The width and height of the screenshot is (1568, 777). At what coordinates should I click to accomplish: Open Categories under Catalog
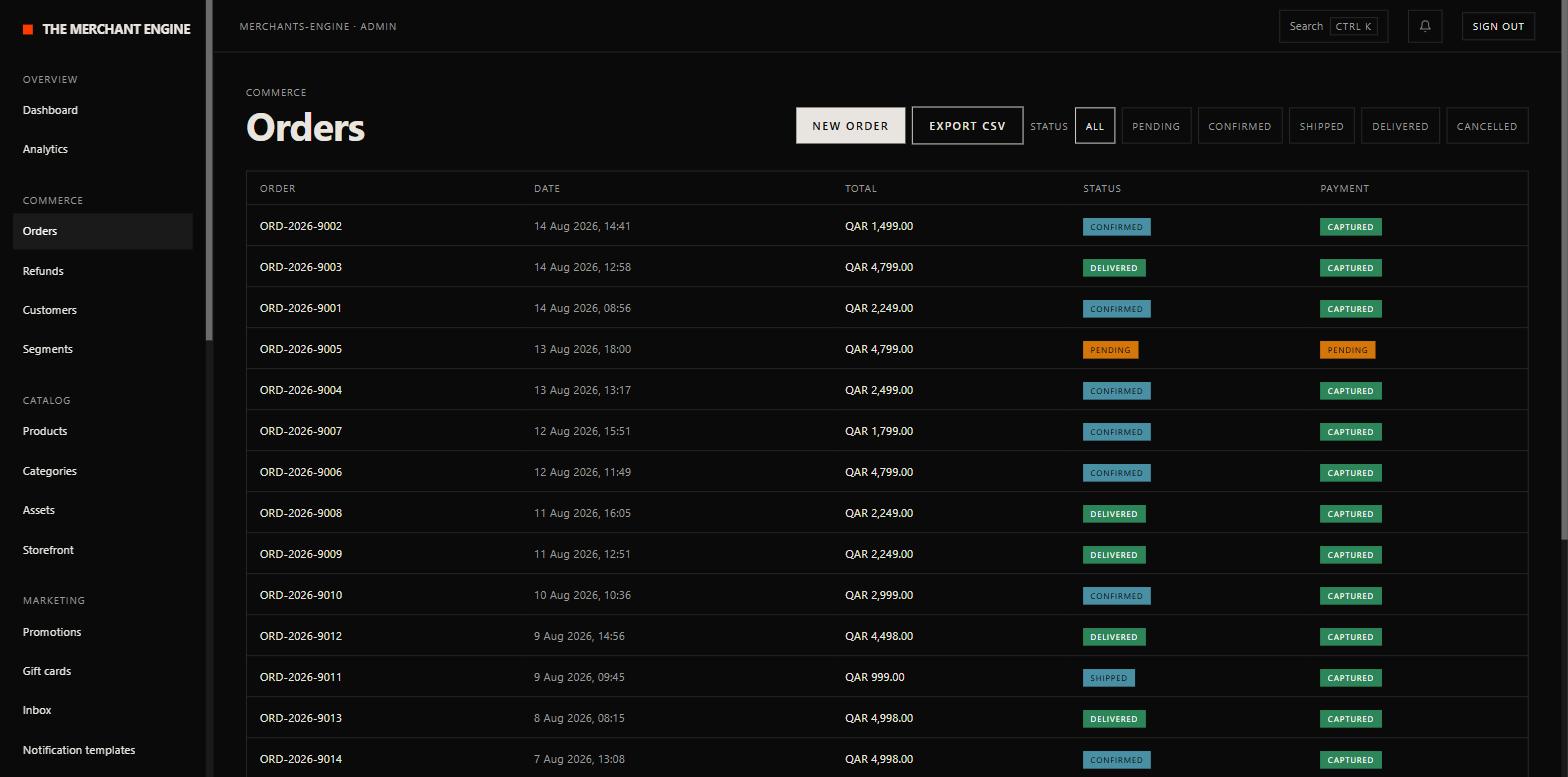click(102, 471)
